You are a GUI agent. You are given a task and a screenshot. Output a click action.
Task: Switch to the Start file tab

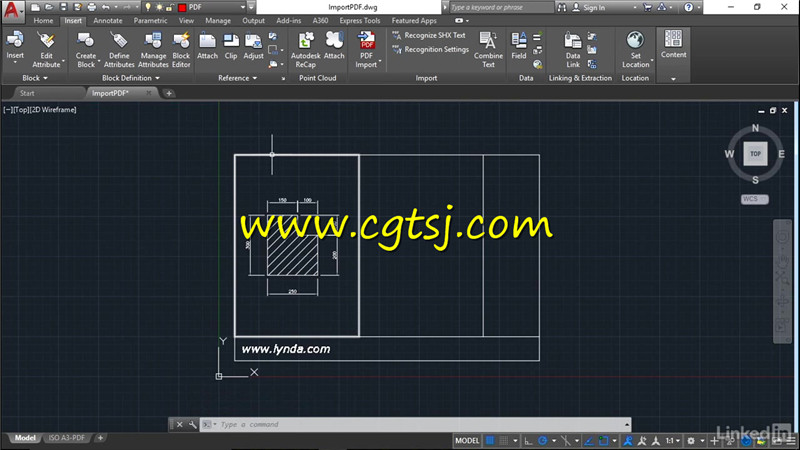point(27,93)
